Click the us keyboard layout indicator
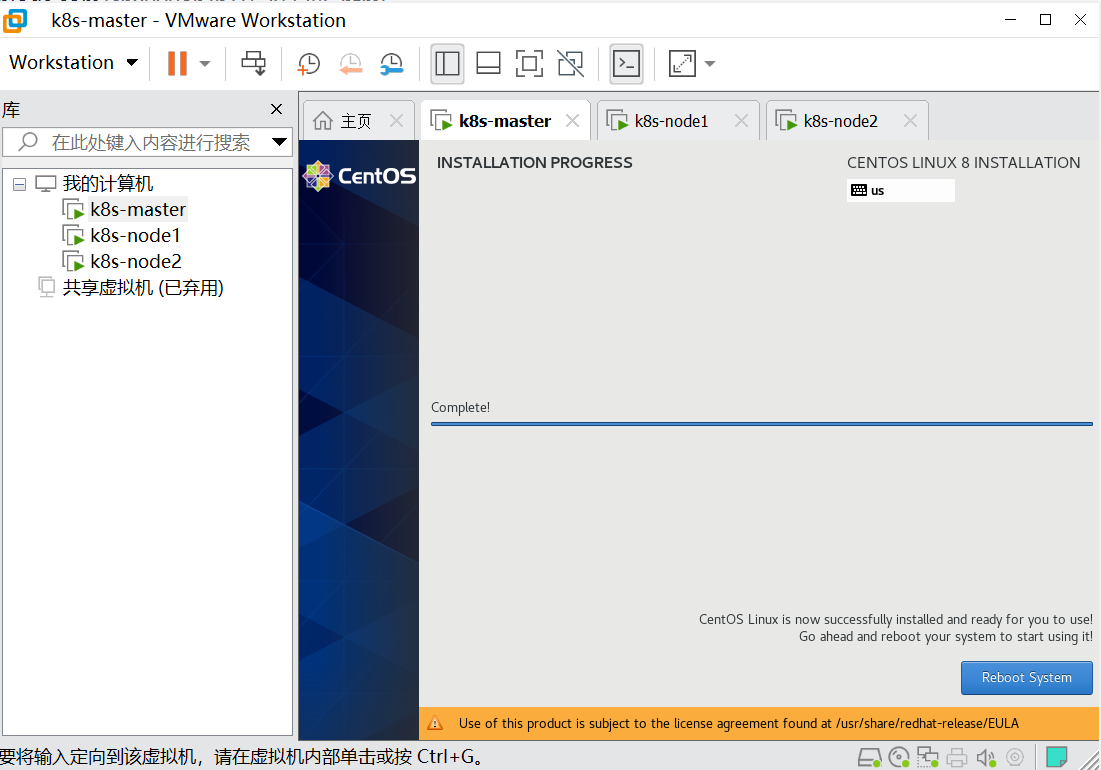 901,190
